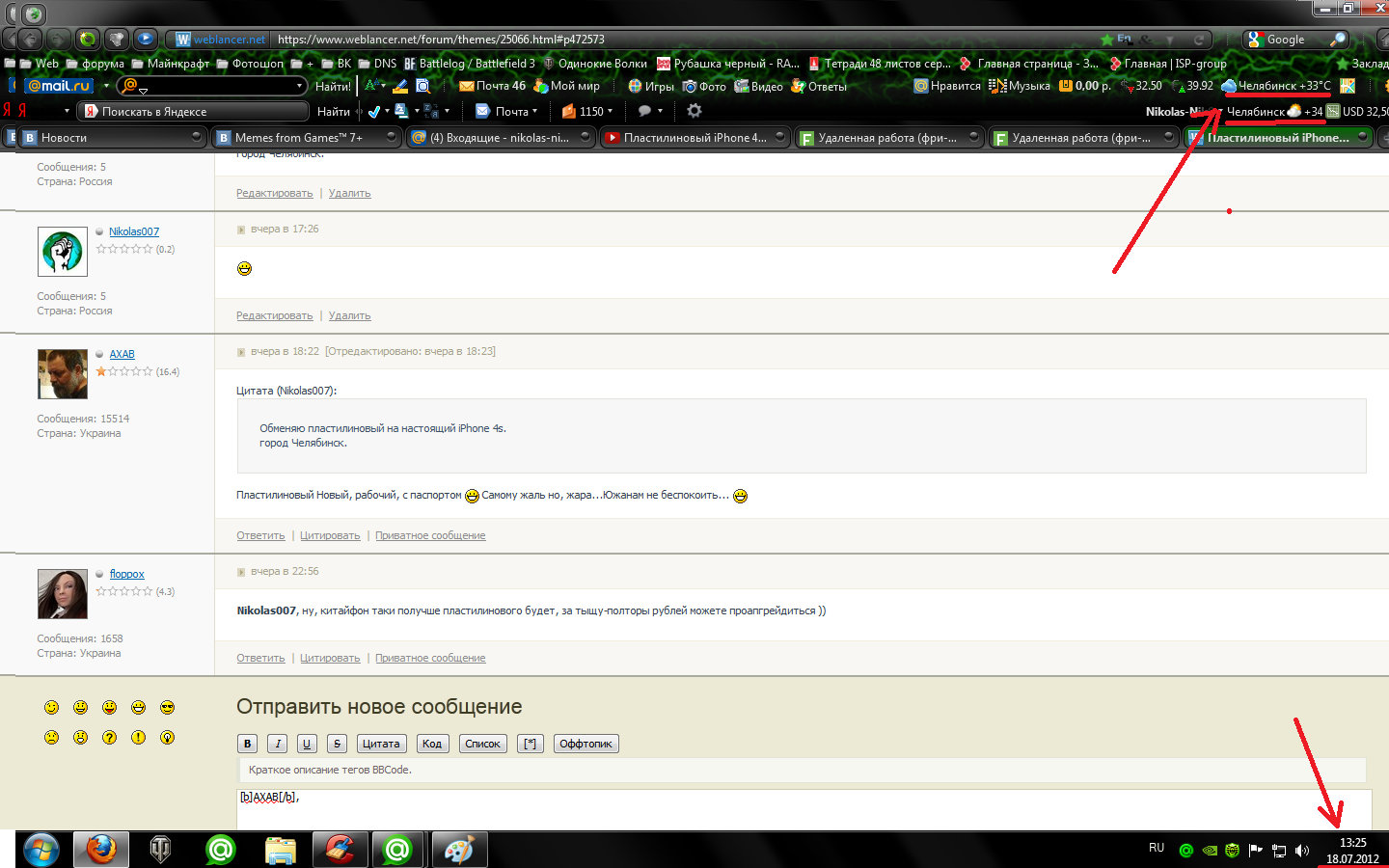
Task: Open the 1150 counter dropdown
Action: point(611,111)
